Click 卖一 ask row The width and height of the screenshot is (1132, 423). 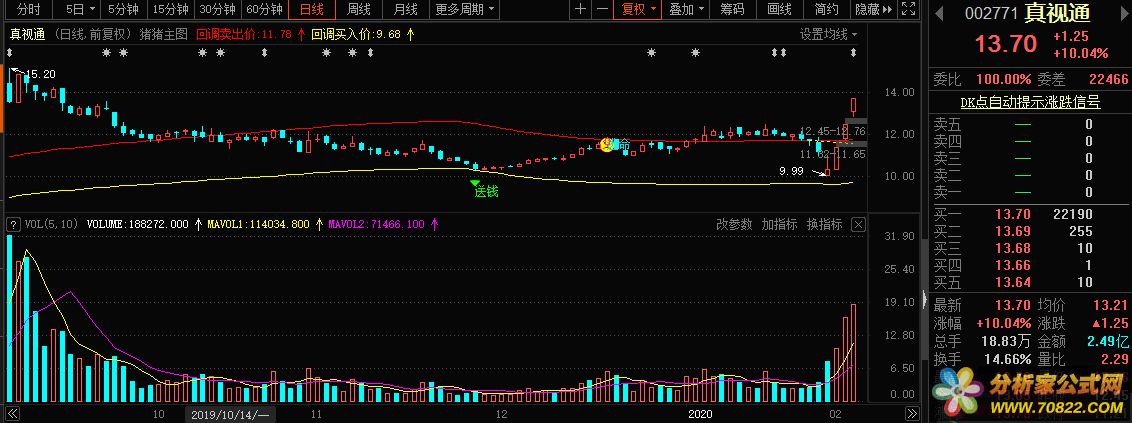tap(1030, 192)
